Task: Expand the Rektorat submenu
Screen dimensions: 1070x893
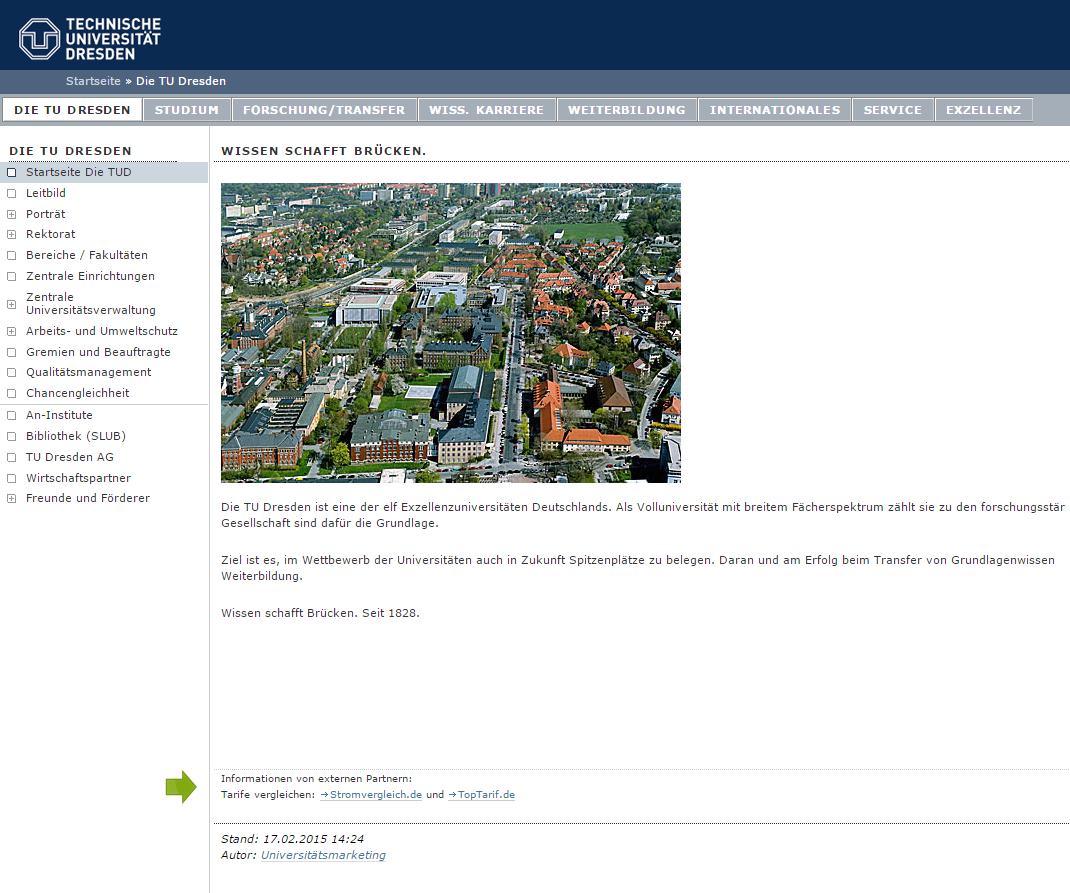Action: [x=12, y=235]
